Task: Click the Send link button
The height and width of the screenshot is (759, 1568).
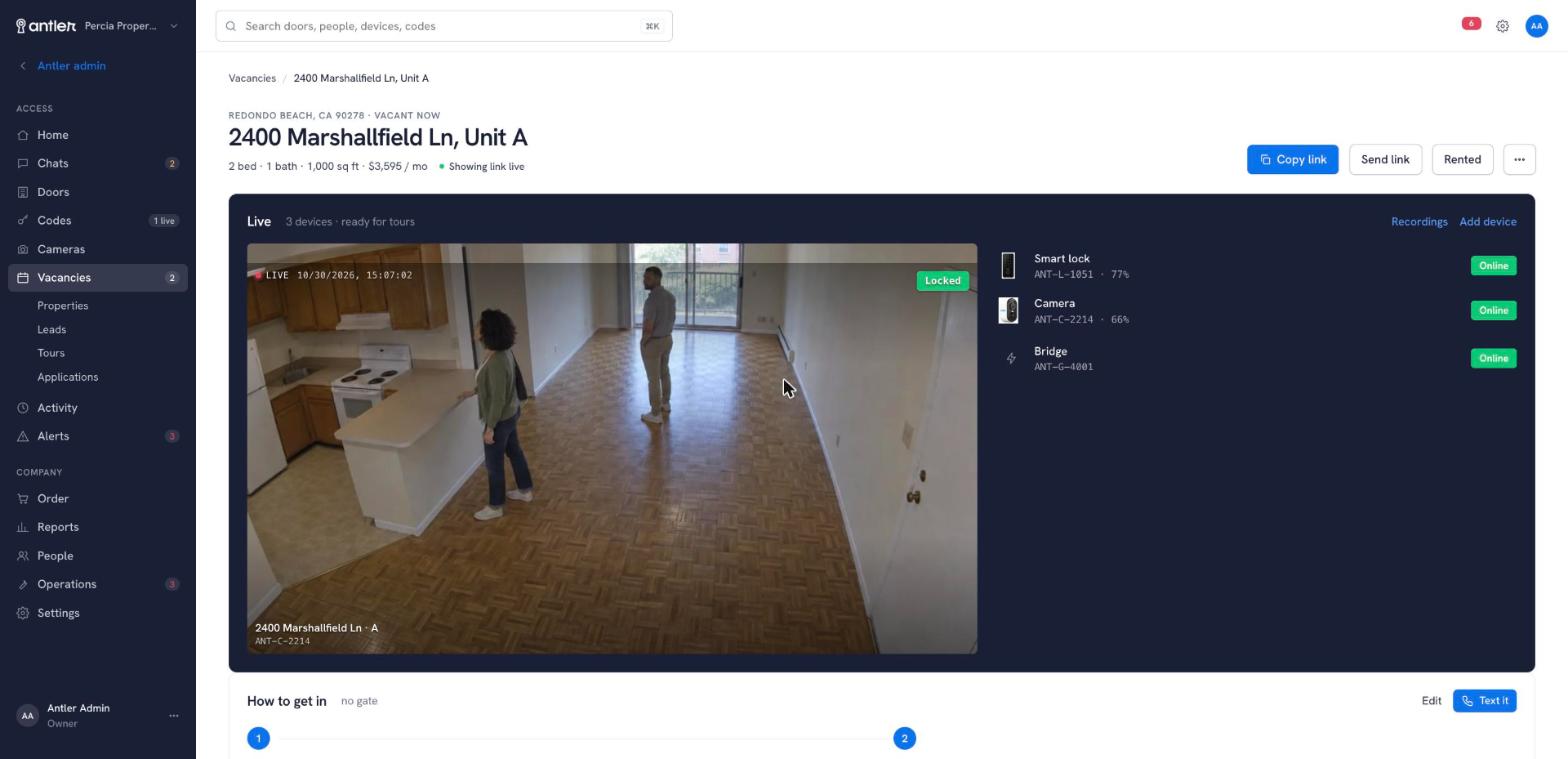Action: point(1385,160)
